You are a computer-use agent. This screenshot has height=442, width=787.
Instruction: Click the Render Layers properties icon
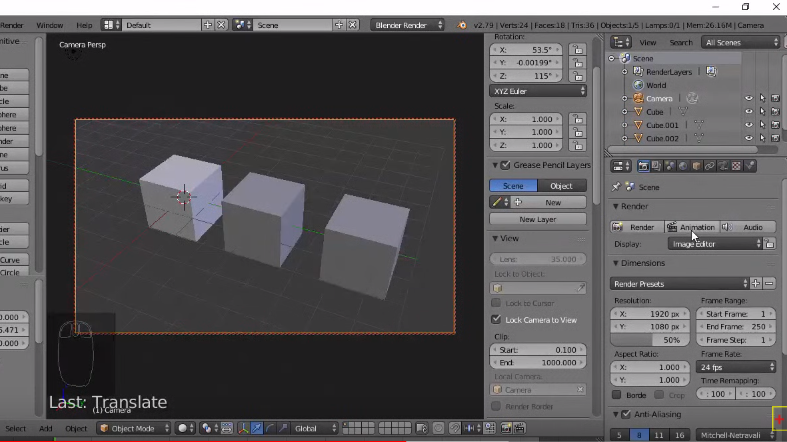click(657, 166)
